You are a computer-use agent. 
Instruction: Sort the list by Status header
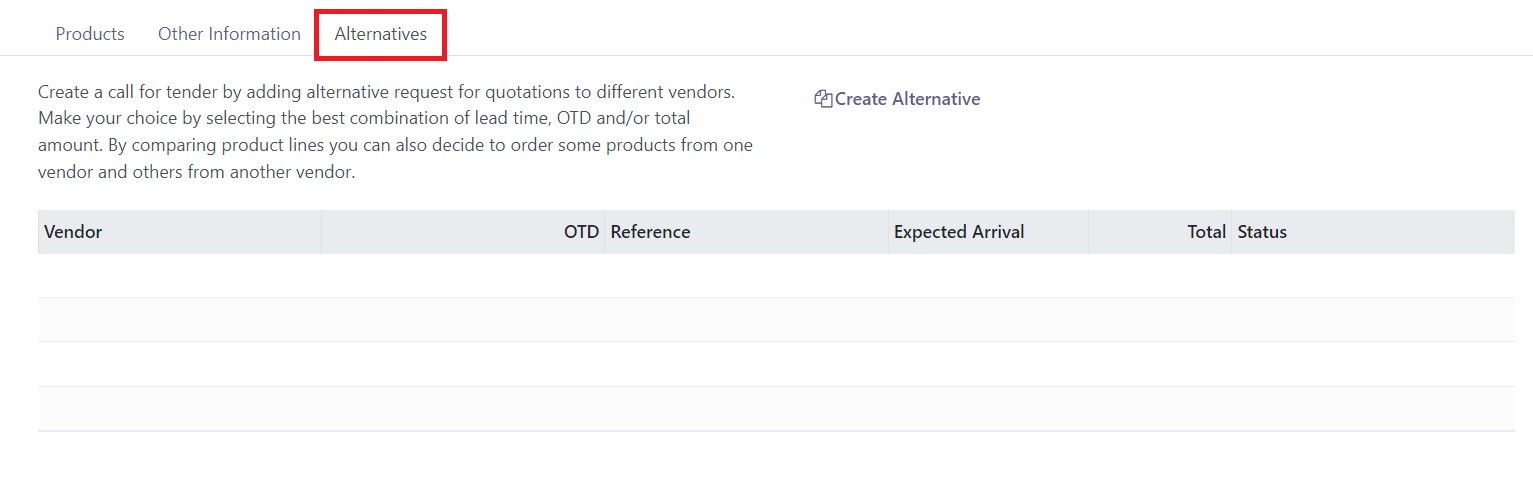[x=1373, y=232]
